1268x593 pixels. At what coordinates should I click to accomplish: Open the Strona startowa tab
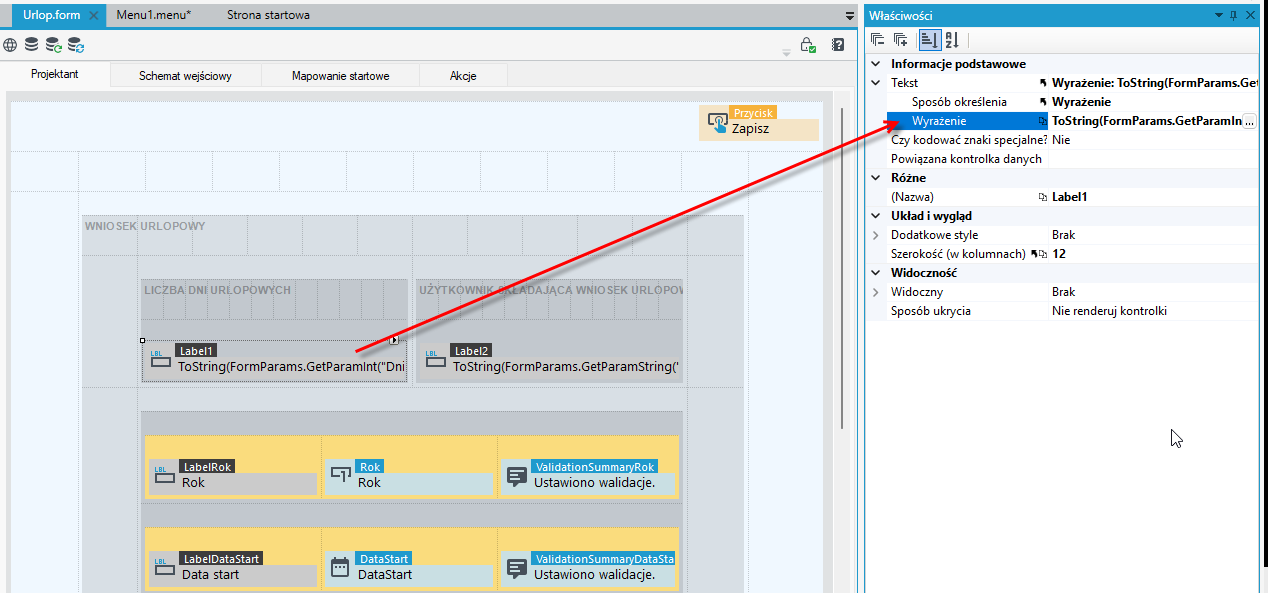coord(268,15)
